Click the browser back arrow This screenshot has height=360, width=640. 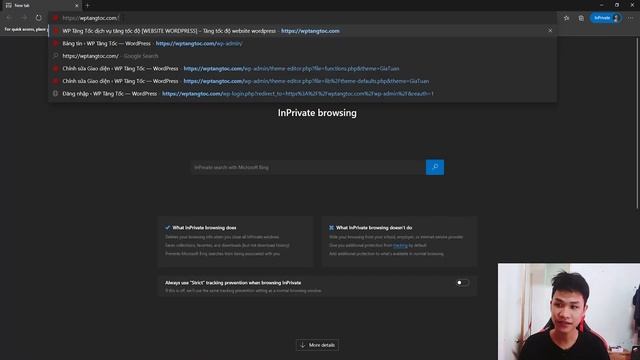9,18
